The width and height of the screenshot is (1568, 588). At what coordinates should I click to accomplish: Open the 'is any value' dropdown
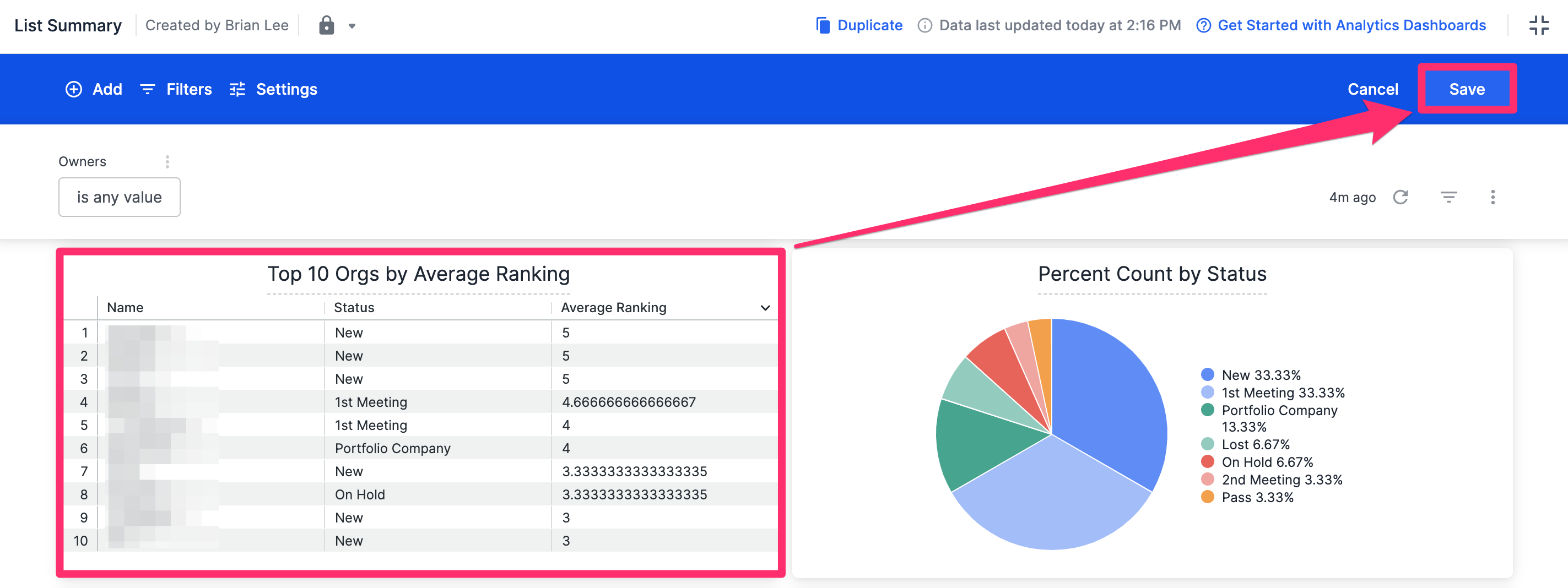[118, 197]
